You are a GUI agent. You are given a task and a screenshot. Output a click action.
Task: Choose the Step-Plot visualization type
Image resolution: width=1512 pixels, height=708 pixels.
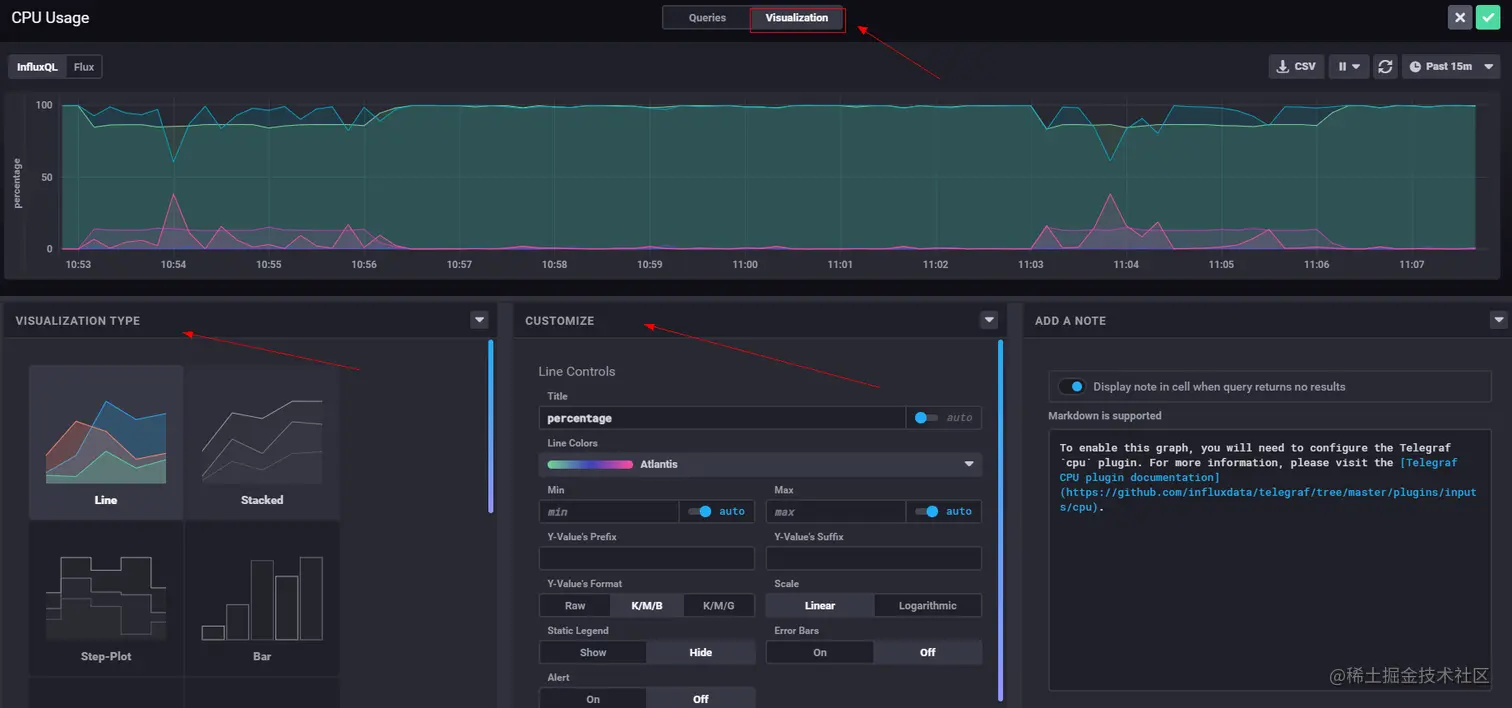[x=106, y=598]
